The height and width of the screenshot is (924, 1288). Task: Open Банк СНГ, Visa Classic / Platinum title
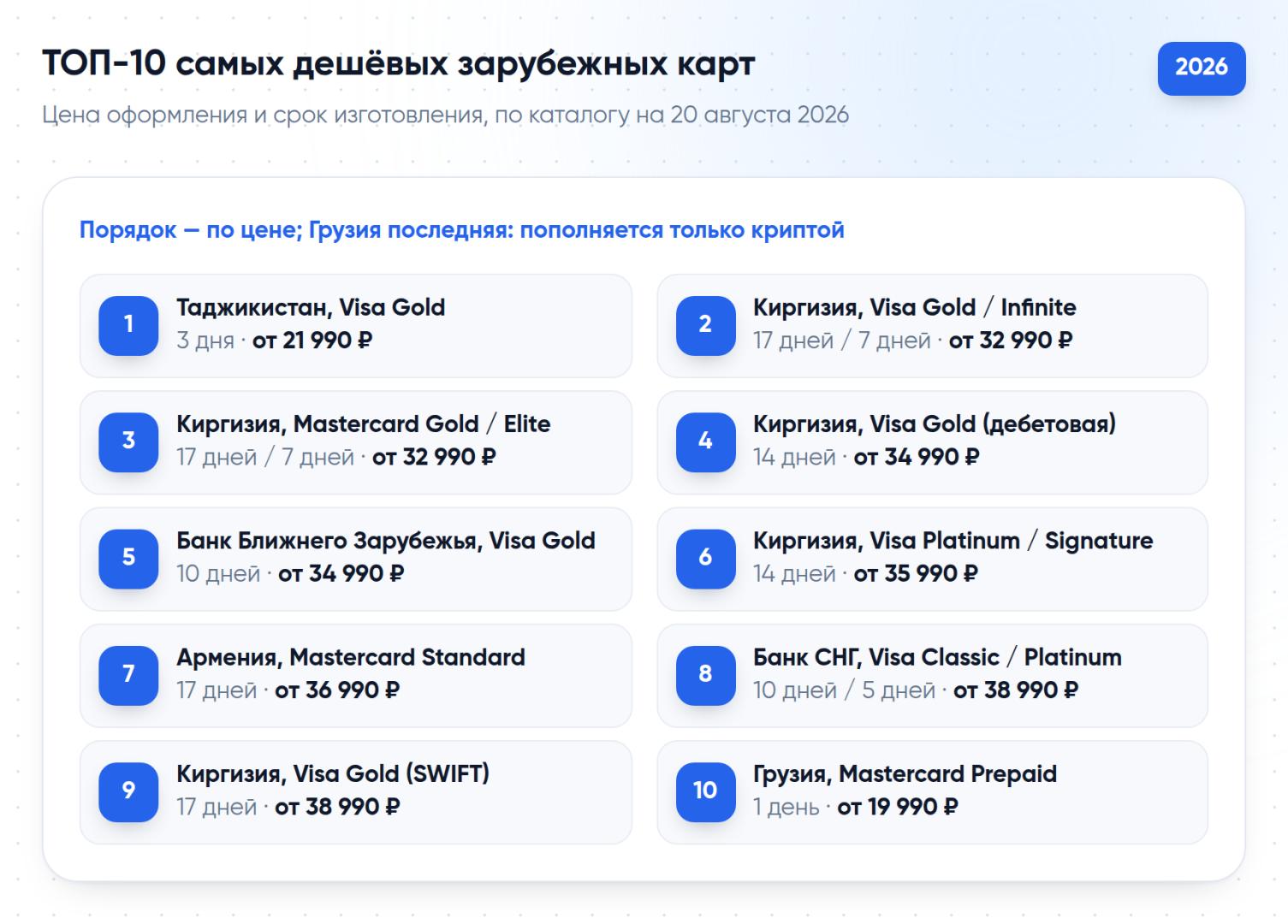(937, 658)
